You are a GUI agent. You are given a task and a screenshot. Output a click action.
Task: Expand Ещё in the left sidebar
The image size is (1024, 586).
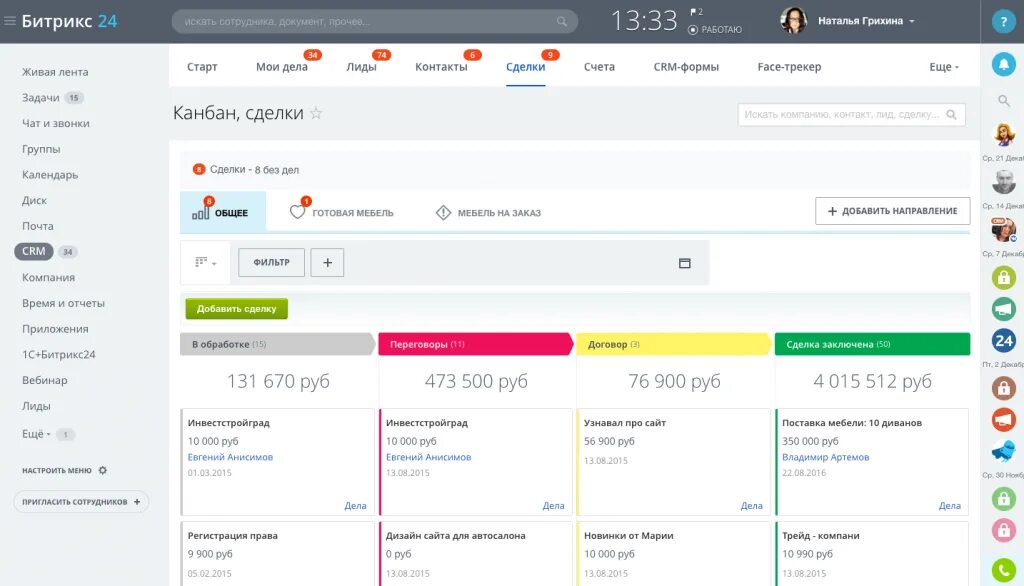(x=36, y=434)
